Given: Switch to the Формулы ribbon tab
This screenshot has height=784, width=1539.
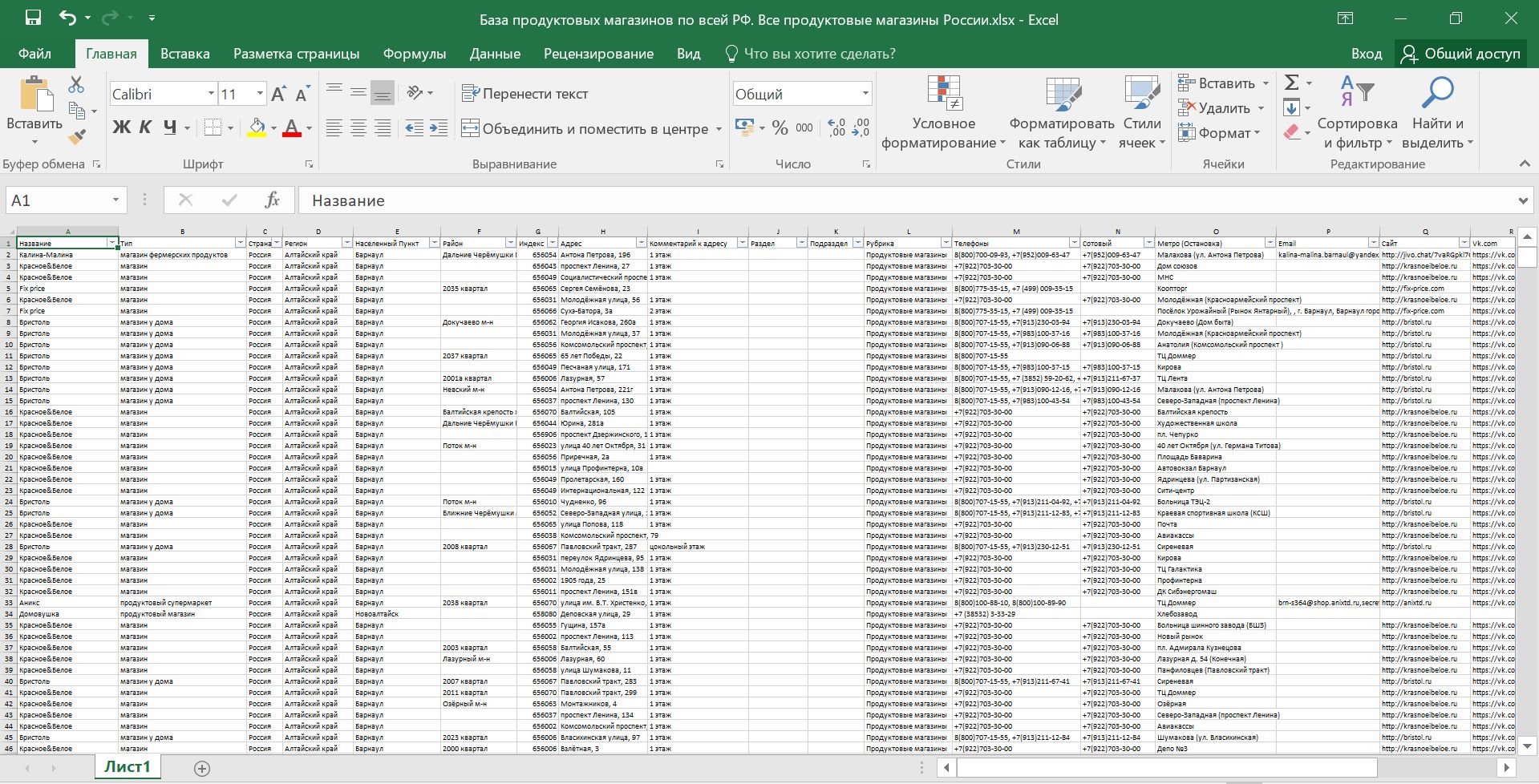Looking at the screenshot, I should [414, 54].
